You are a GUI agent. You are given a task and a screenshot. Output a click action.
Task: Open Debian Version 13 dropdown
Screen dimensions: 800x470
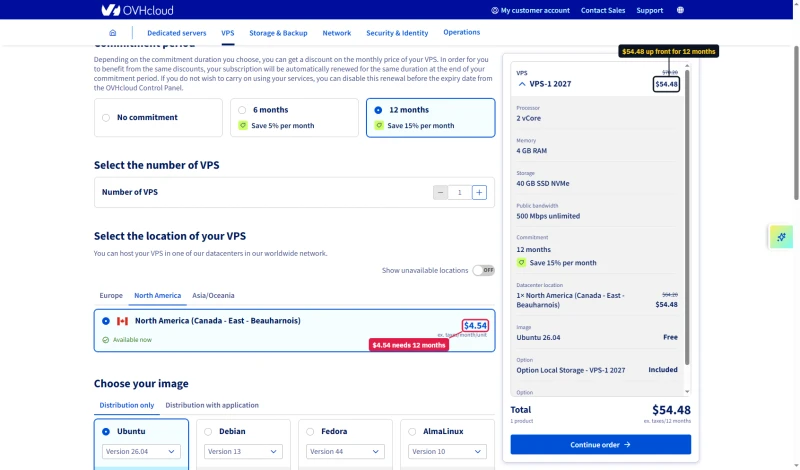click(243, 452)
